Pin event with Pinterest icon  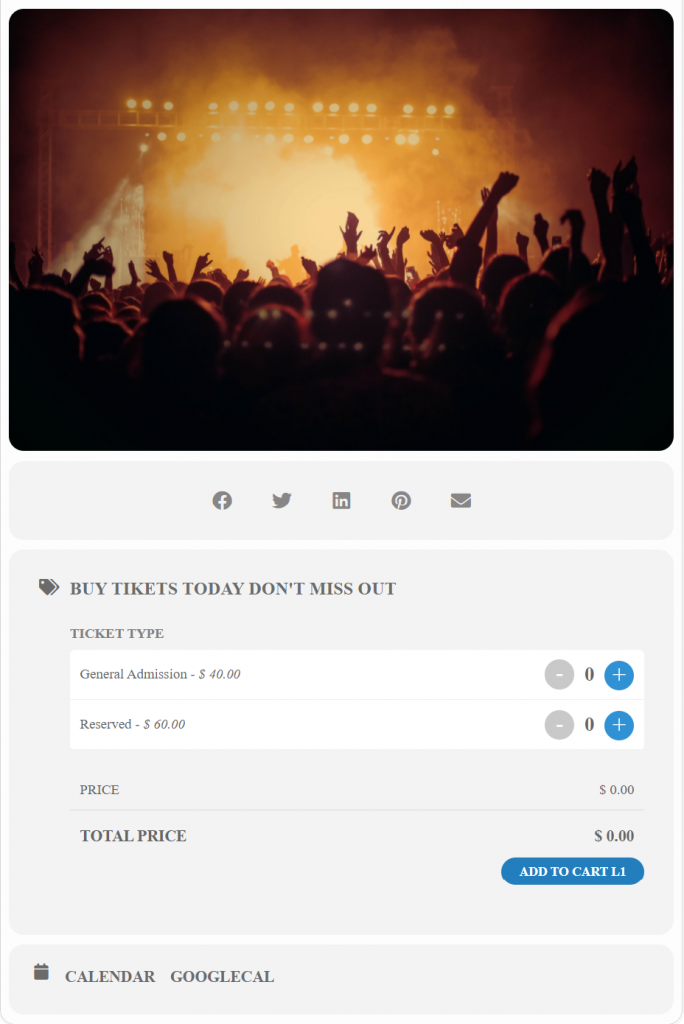[401, 500]
